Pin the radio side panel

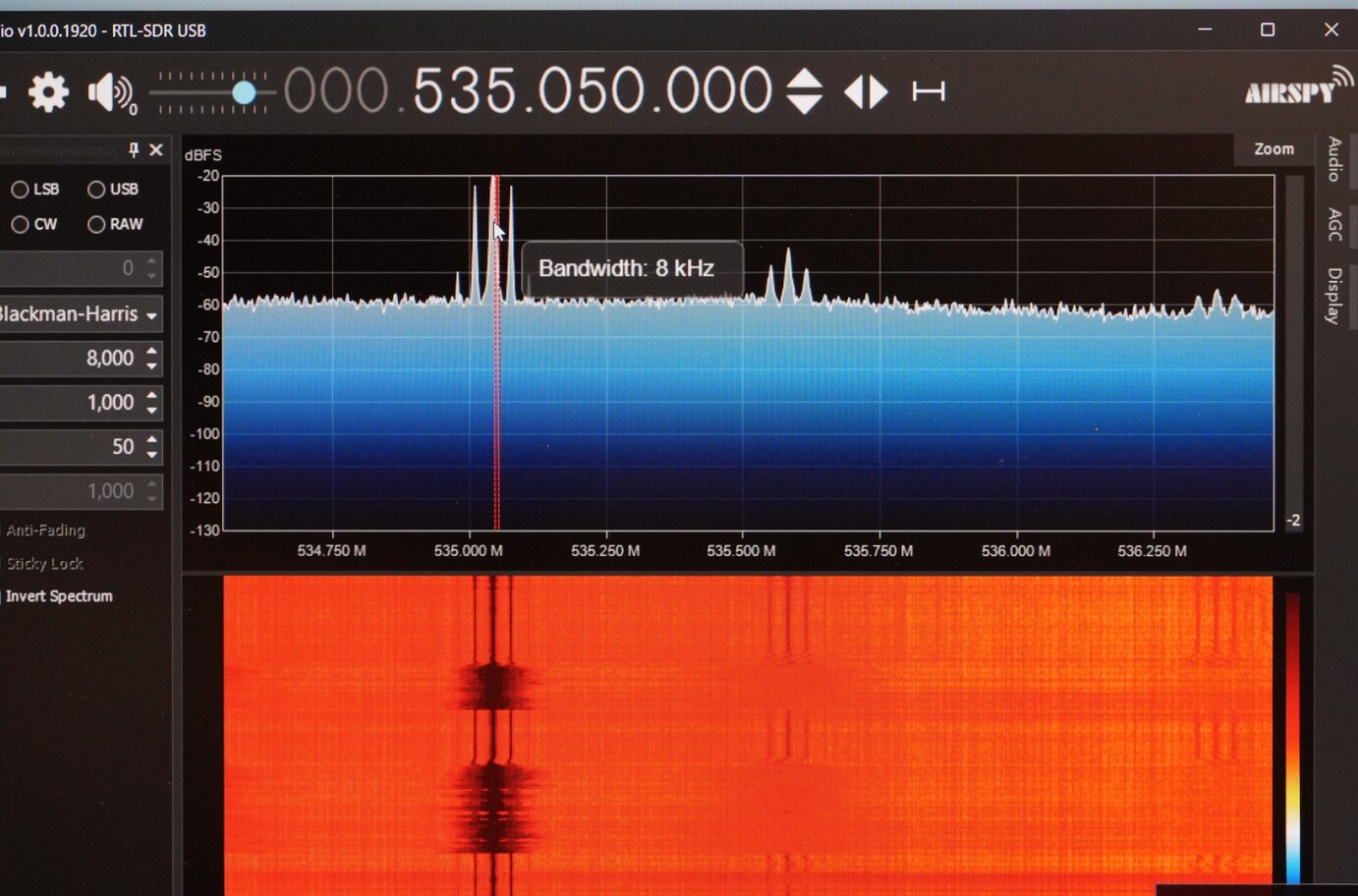[x=134, y=149]
